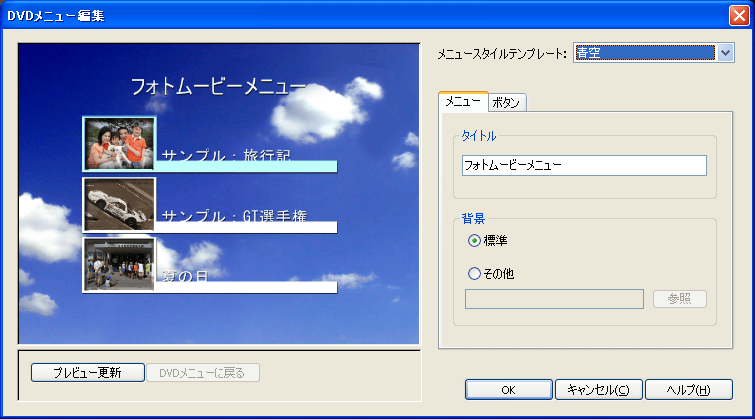Image resolution: width=755 pixels, height=419 pixels.
Task: Click the 夏の日 label in preview
Action: [x=185, y=276]
